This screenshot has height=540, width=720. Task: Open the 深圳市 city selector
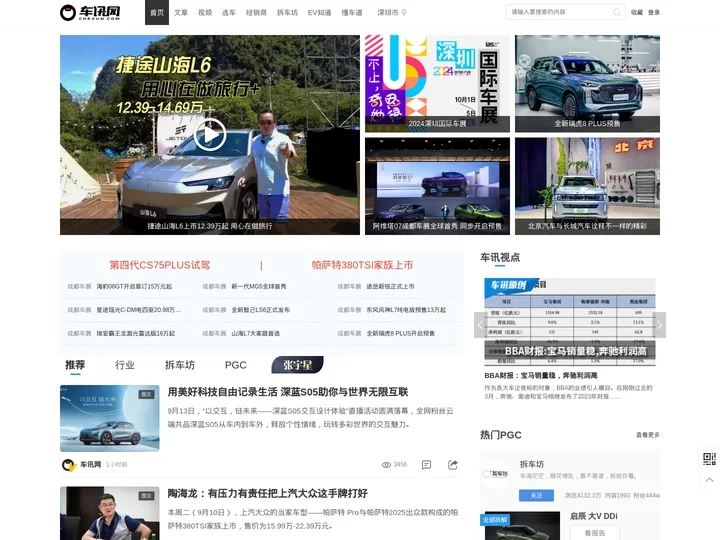coord(388,12)
